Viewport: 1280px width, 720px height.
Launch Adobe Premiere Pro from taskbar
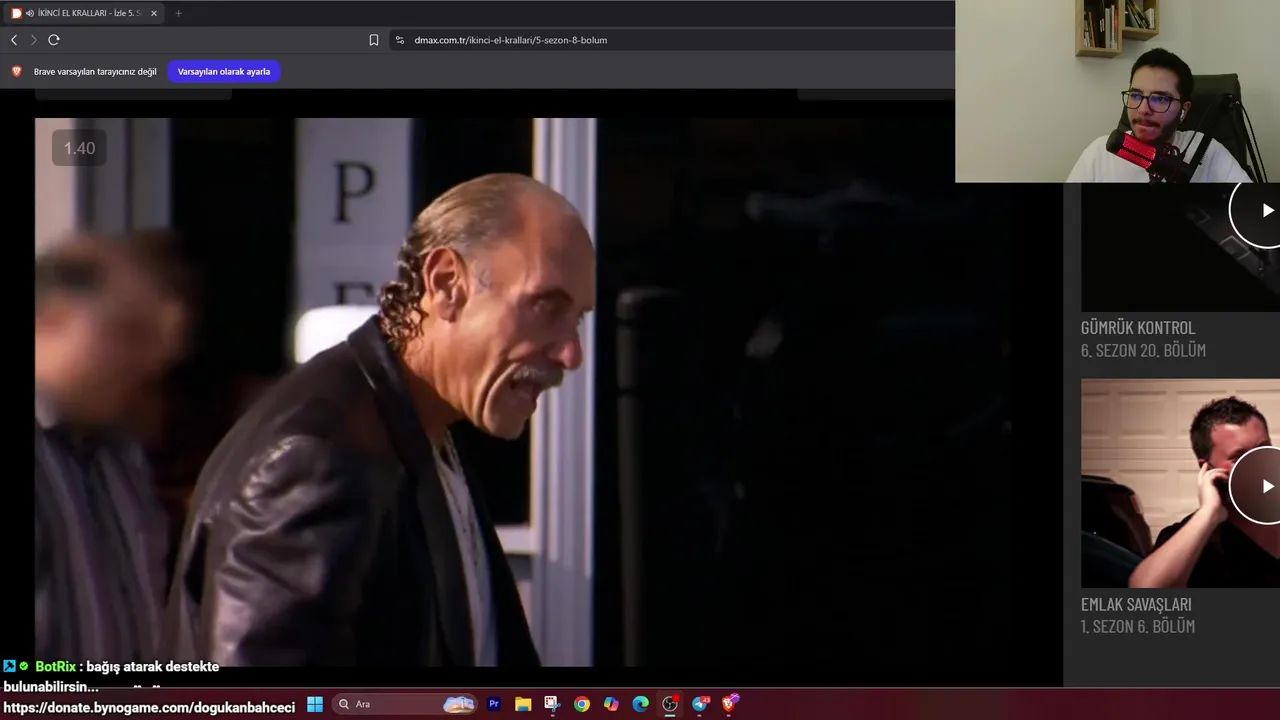tap(494, 704)
